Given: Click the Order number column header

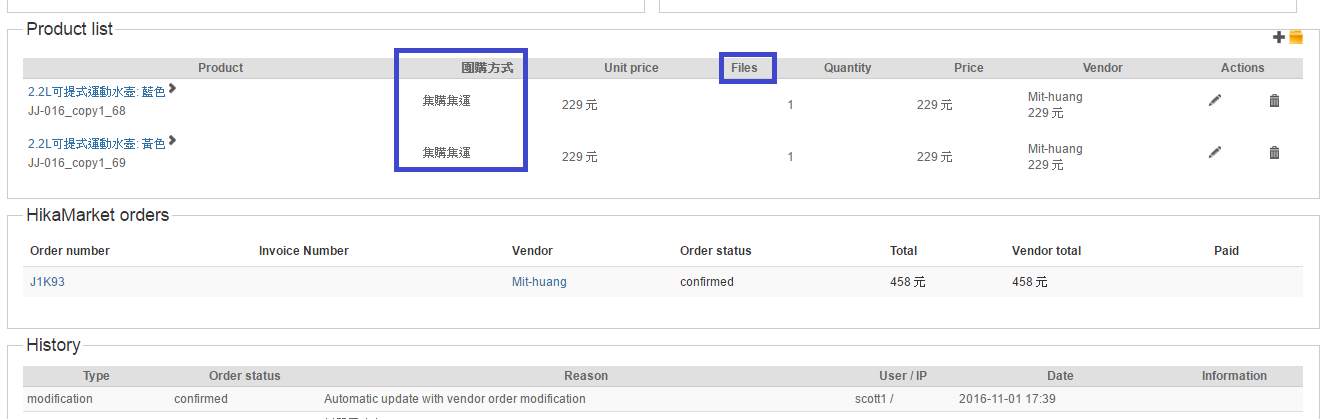Looking at the screenshot, I should pos(70,251).
